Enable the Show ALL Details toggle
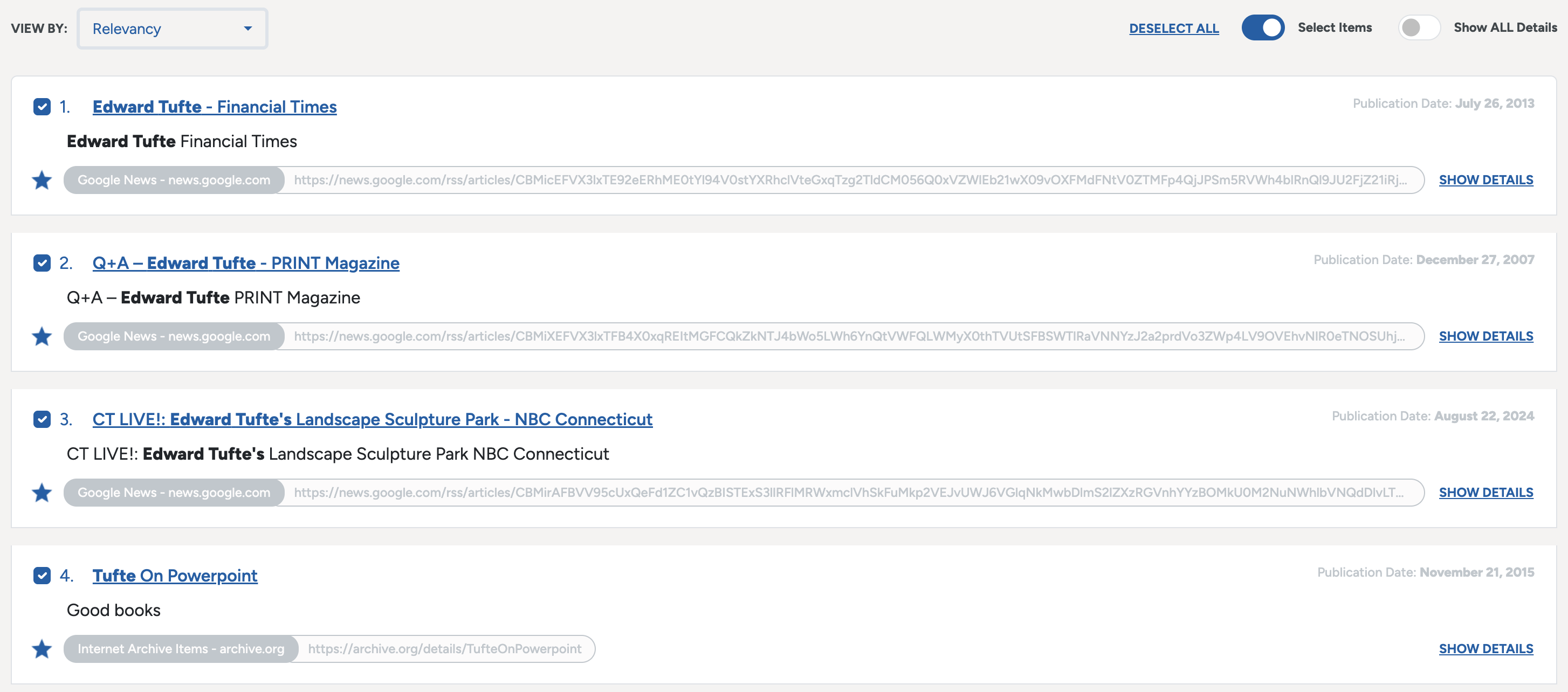Screen dimensions: 1568x692 pyautogui.click(x=1418, y=28)
